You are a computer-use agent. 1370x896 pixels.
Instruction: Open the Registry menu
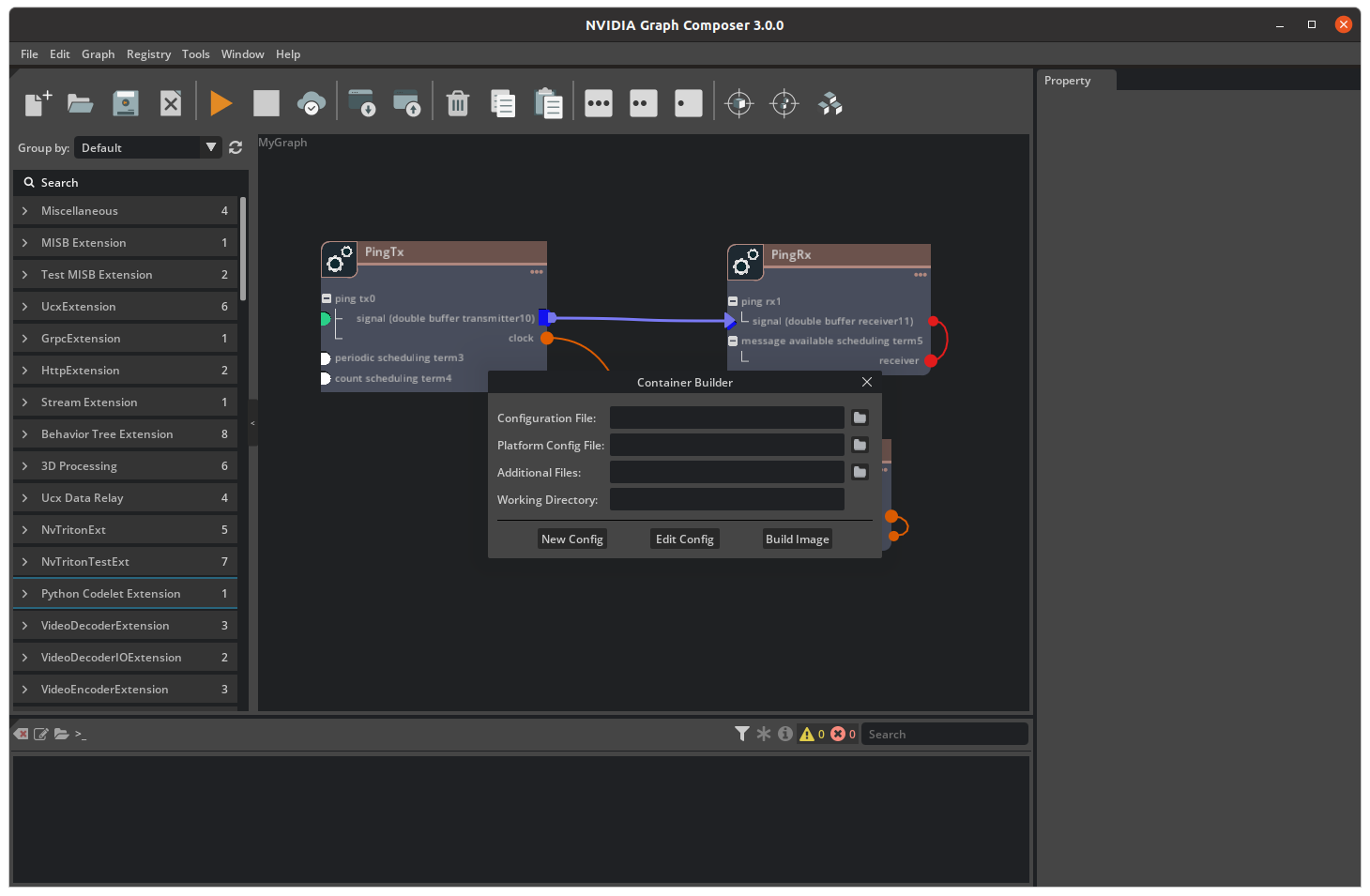(x=148, y=54)
